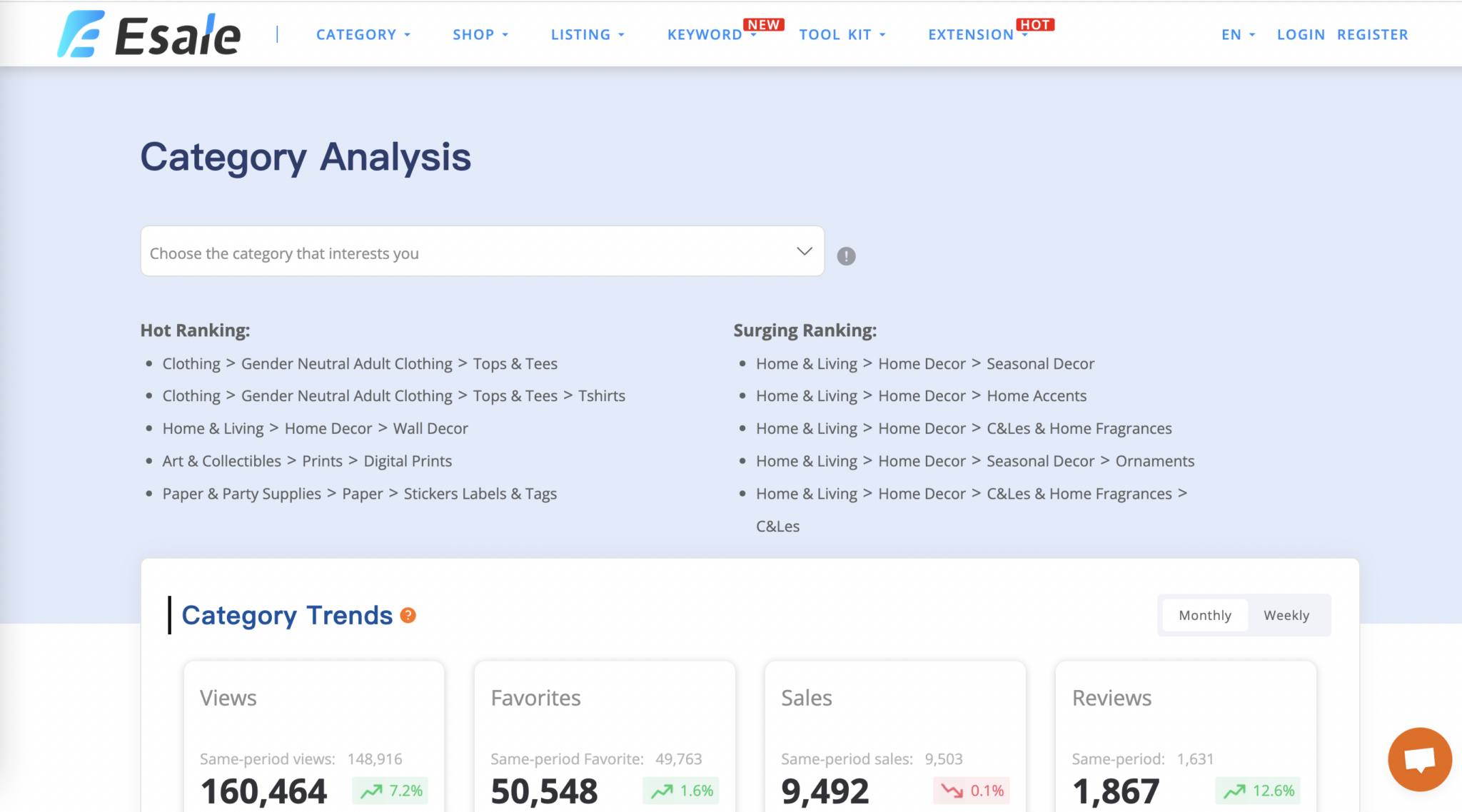Open the chat support bubble
Image resolution: width=1462 pixels, height=812 pixels.
click(1419, 759)
